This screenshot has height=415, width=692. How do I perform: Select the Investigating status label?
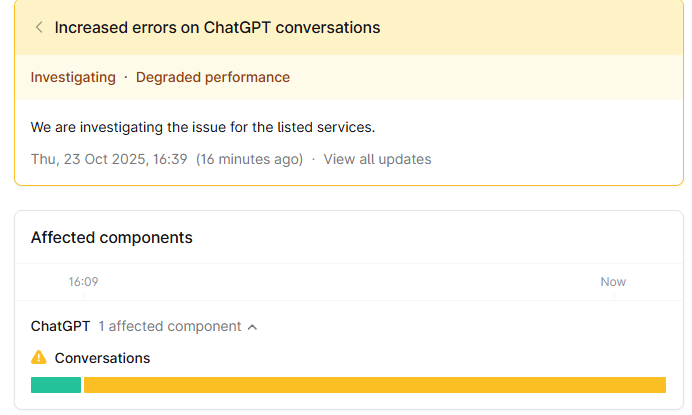tap(73, 77)
